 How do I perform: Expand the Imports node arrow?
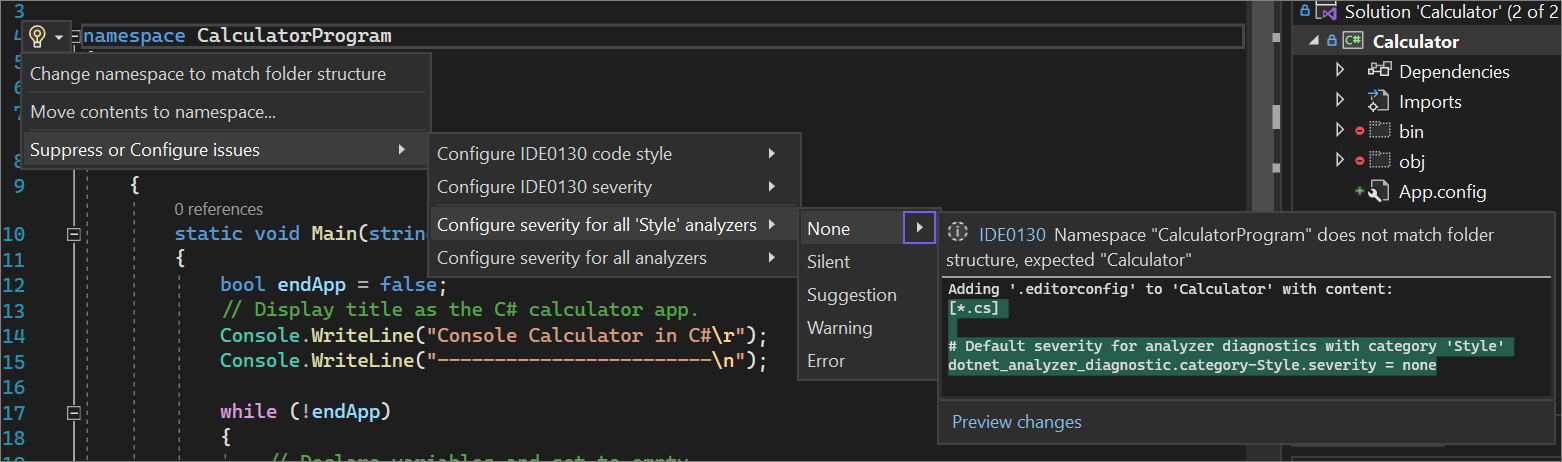(1341, 101)
